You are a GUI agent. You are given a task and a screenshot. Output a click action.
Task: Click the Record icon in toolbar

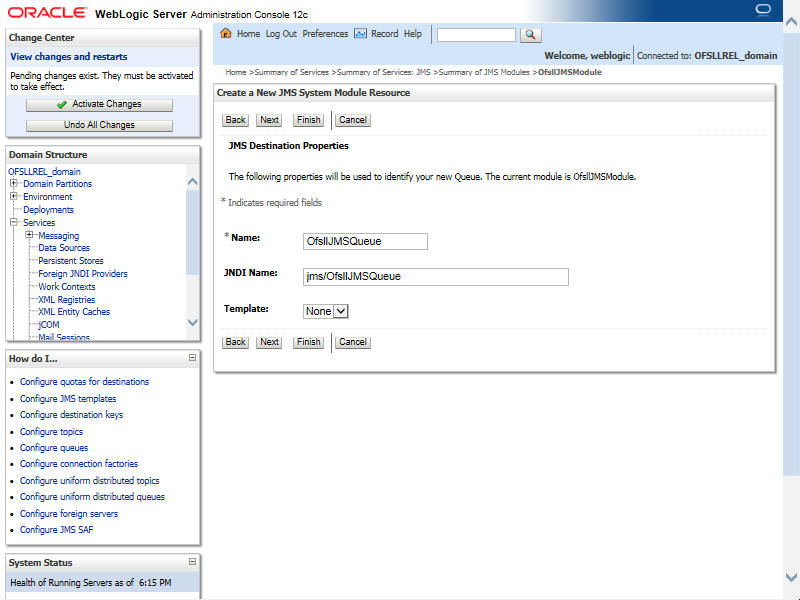(x=360, y=34)
